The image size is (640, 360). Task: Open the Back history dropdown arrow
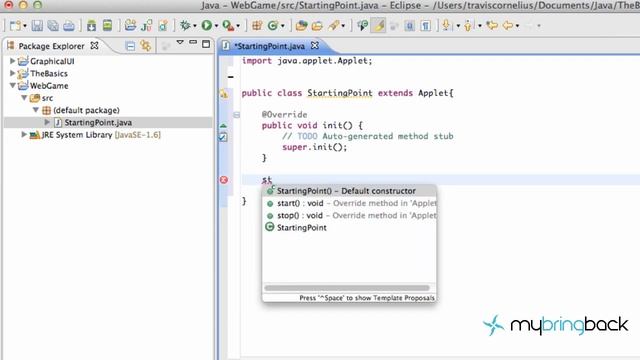tap(518, 26)
